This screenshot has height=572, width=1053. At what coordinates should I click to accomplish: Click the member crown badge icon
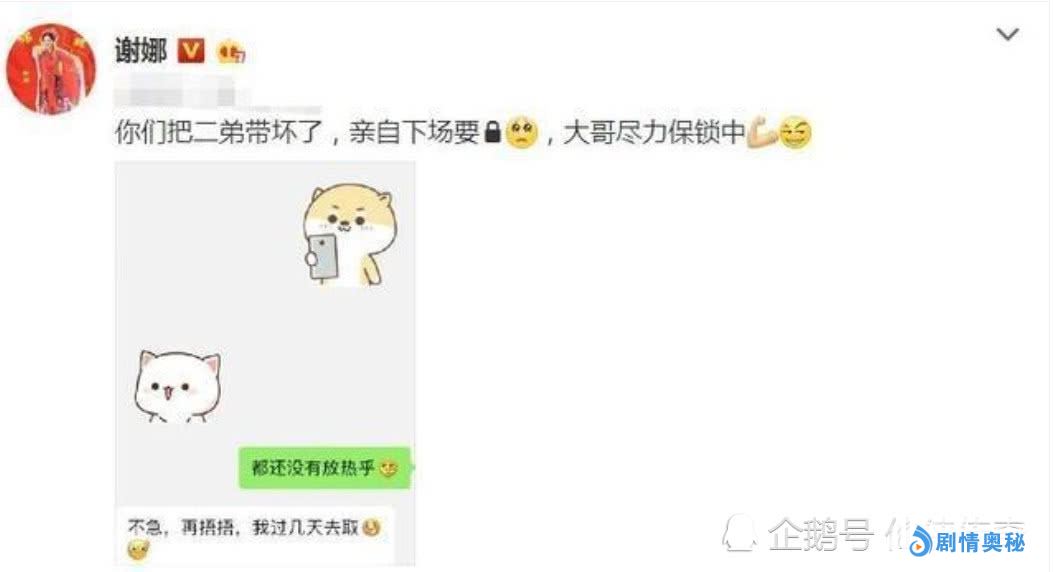231,52
